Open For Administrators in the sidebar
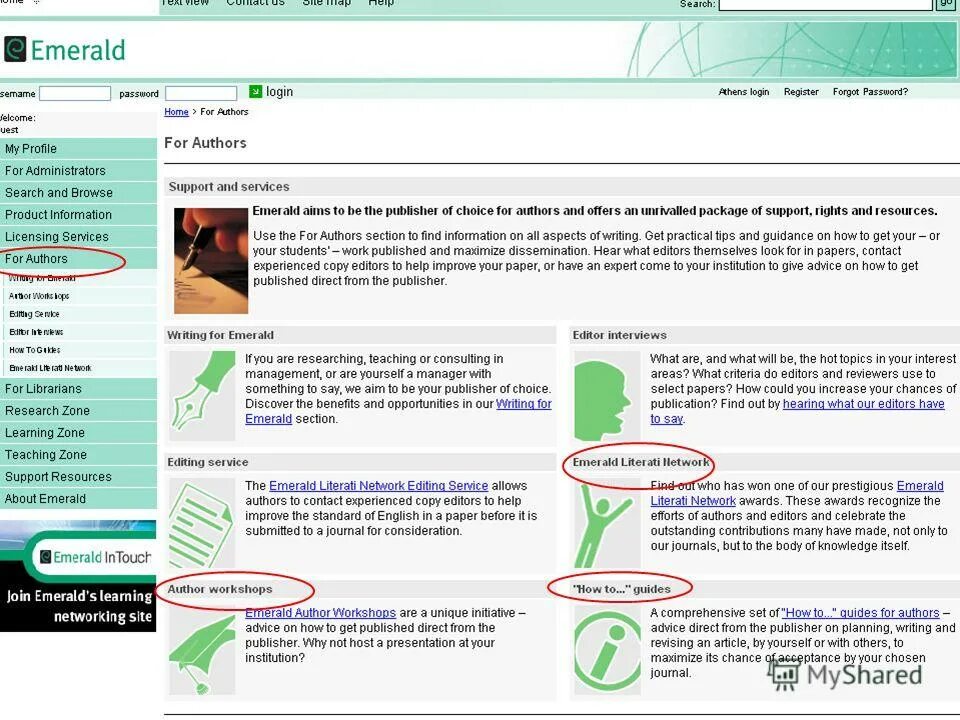Image resolution: width=960 pixels, height=720 pixels. click(78, 171)
